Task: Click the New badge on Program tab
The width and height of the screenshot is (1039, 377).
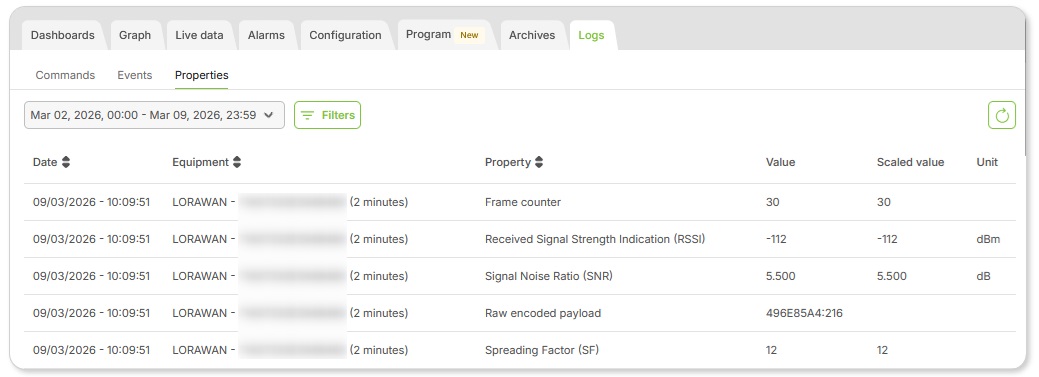Action: point(469,35)
